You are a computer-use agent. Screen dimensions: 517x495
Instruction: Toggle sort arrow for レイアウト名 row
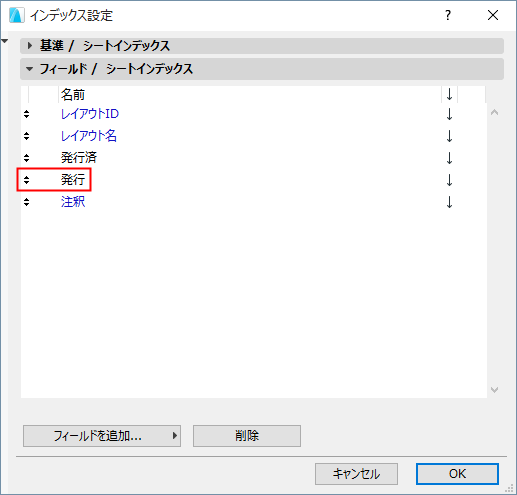449,136
